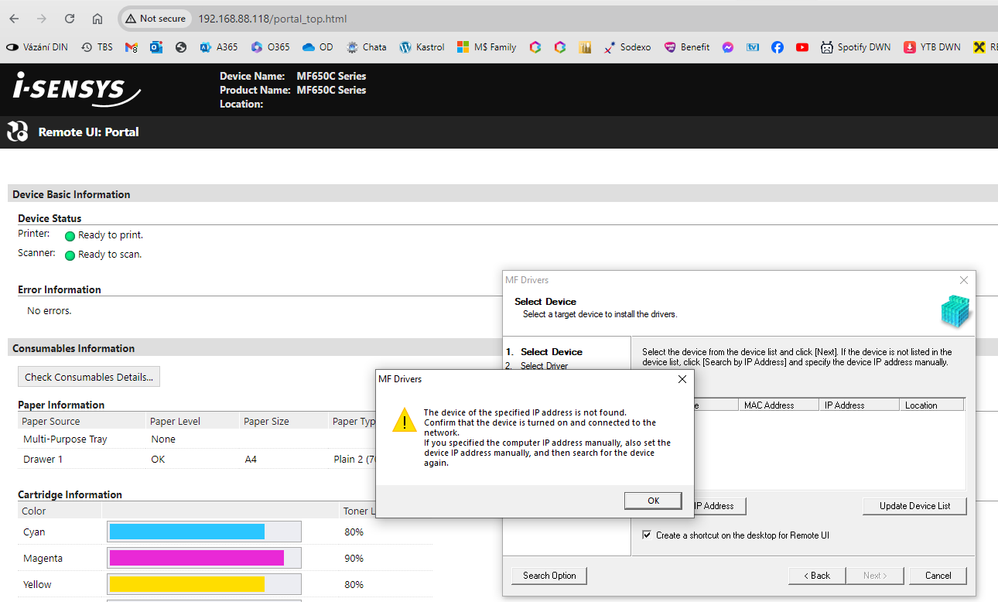The image size is (998, 602).
Task: Click Check Consumables Details button
Action: 89,377
